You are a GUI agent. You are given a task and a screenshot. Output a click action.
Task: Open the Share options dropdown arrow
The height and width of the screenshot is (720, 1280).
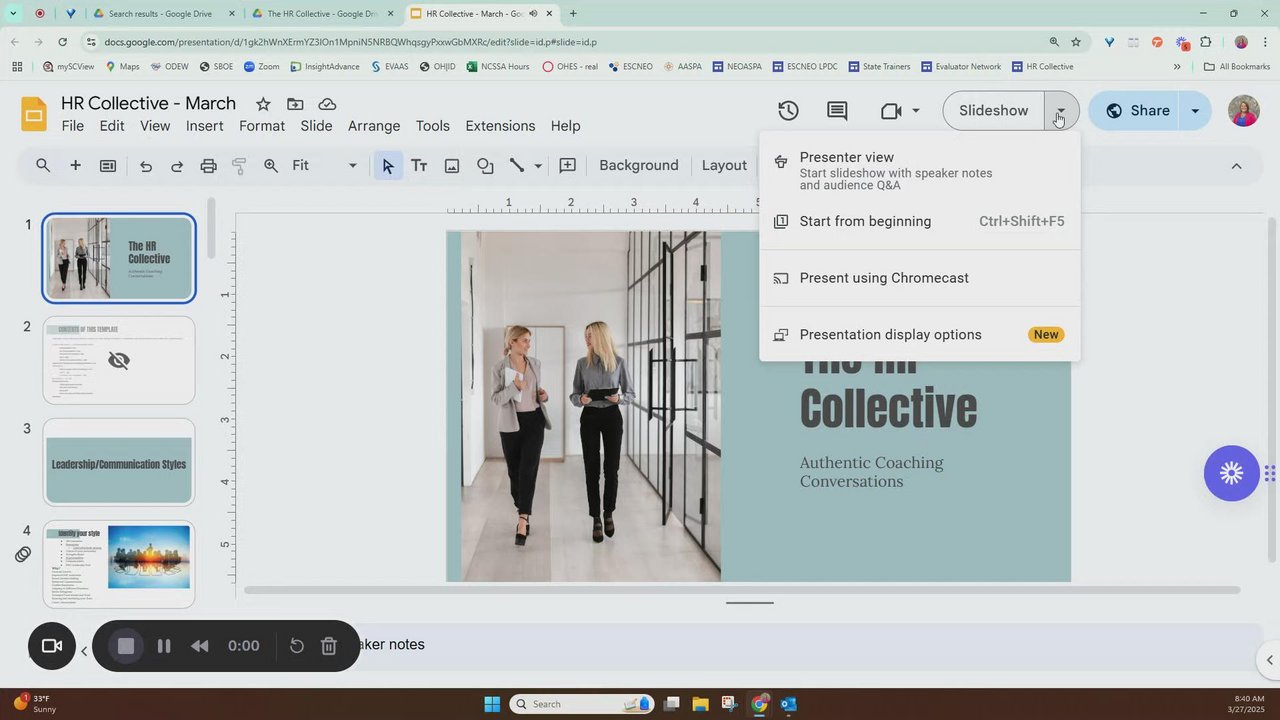coord(1195,111)
